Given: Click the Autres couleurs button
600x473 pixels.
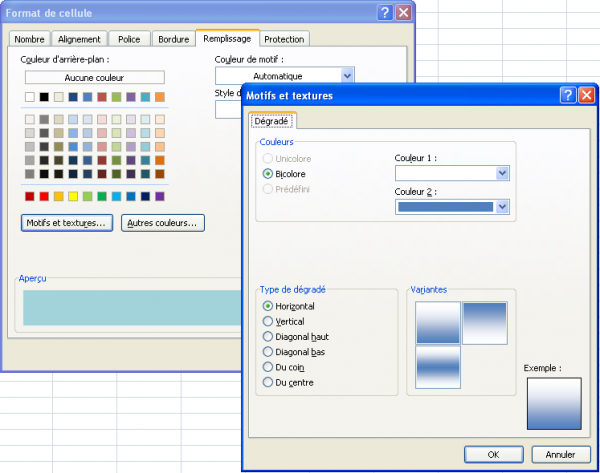Looking at the screenshot, I should 163,223.
